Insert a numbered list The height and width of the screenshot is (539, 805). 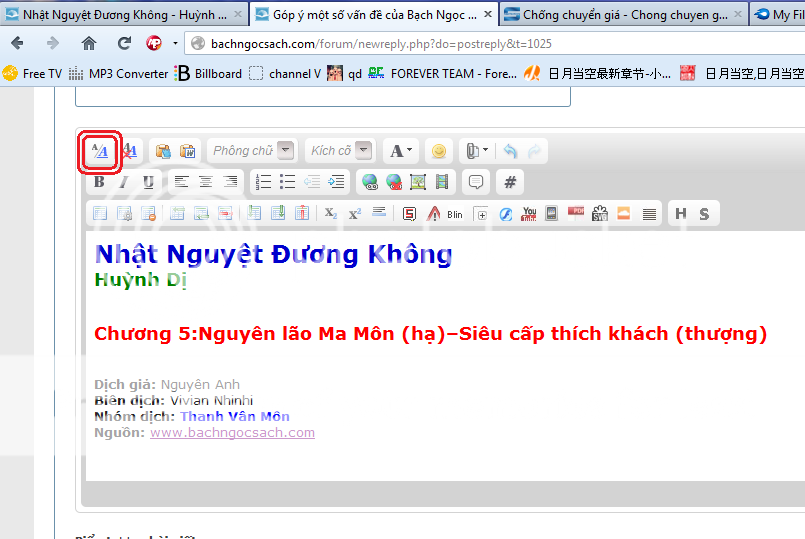[263, 182]
